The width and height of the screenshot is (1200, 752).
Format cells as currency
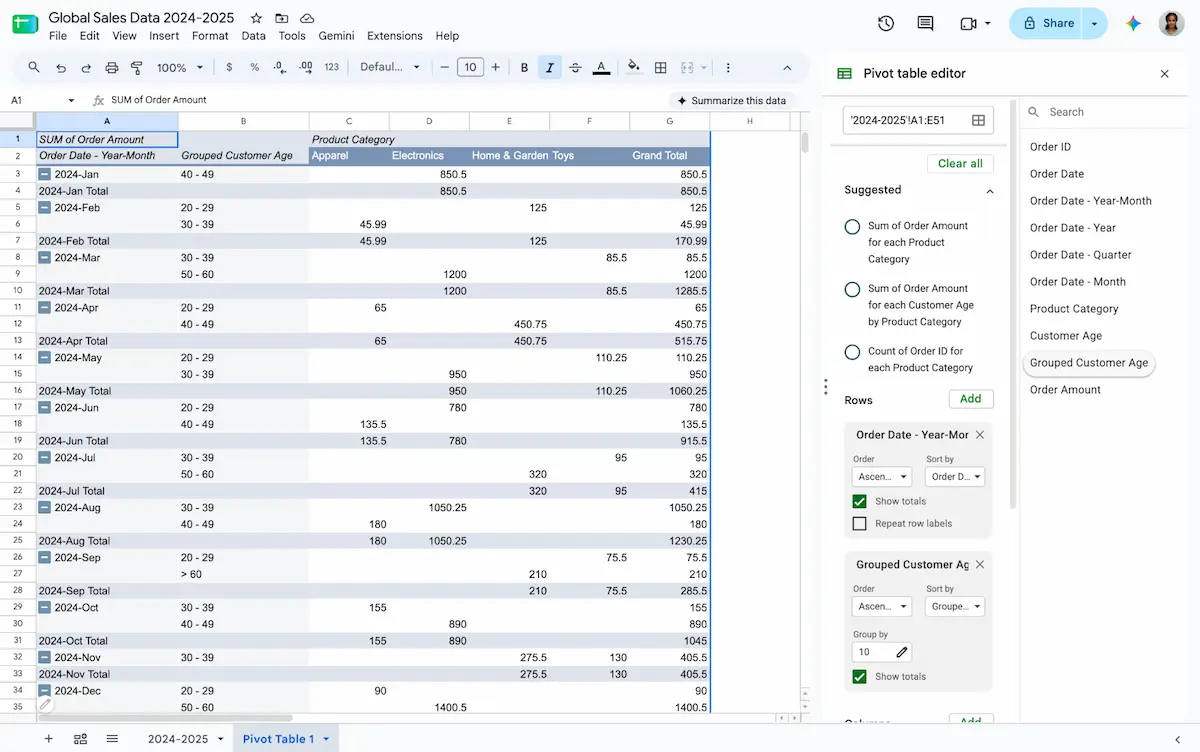(229, 67)
